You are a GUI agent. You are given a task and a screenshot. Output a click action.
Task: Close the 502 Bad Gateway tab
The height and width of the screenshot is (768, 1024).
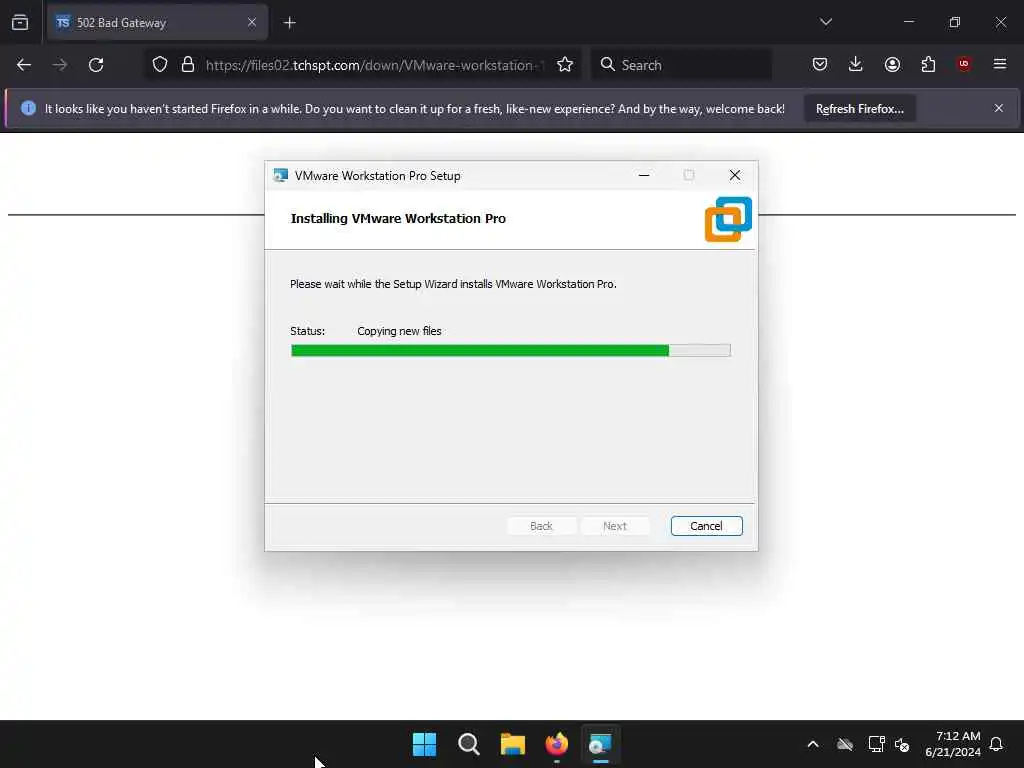pos(252,22)
